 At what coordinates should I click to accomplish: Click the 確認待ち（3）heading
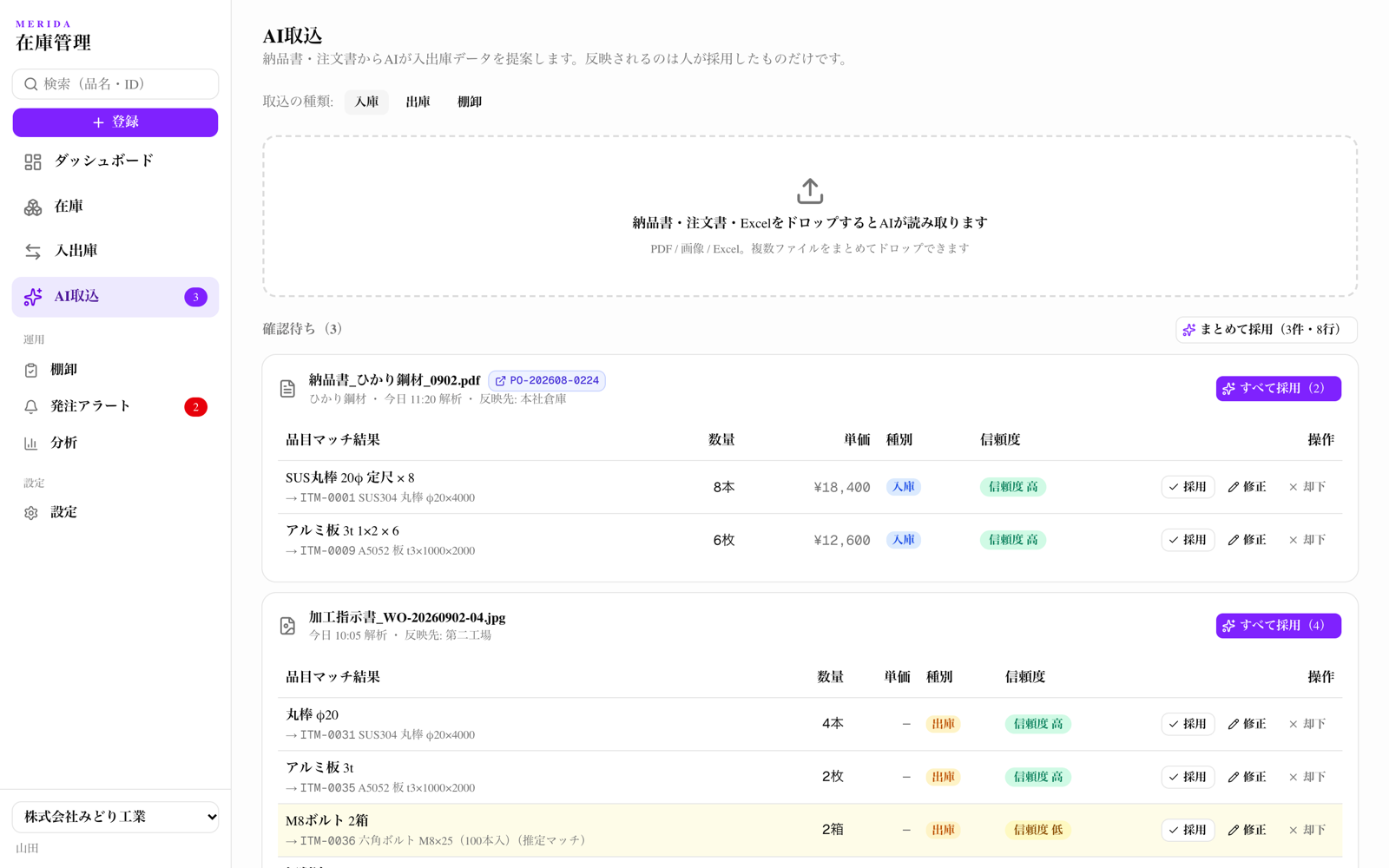coord(304,329)
